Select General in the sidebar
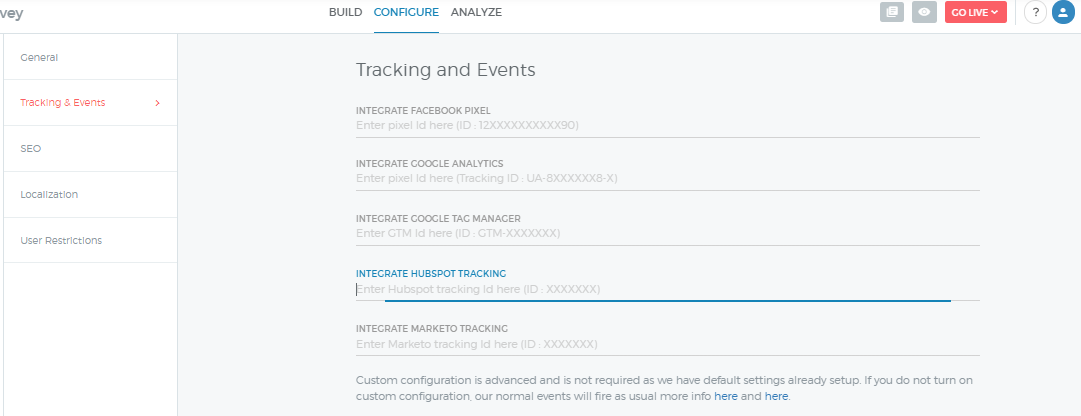This screenshot has width=1081, height=416. (90, 57)
